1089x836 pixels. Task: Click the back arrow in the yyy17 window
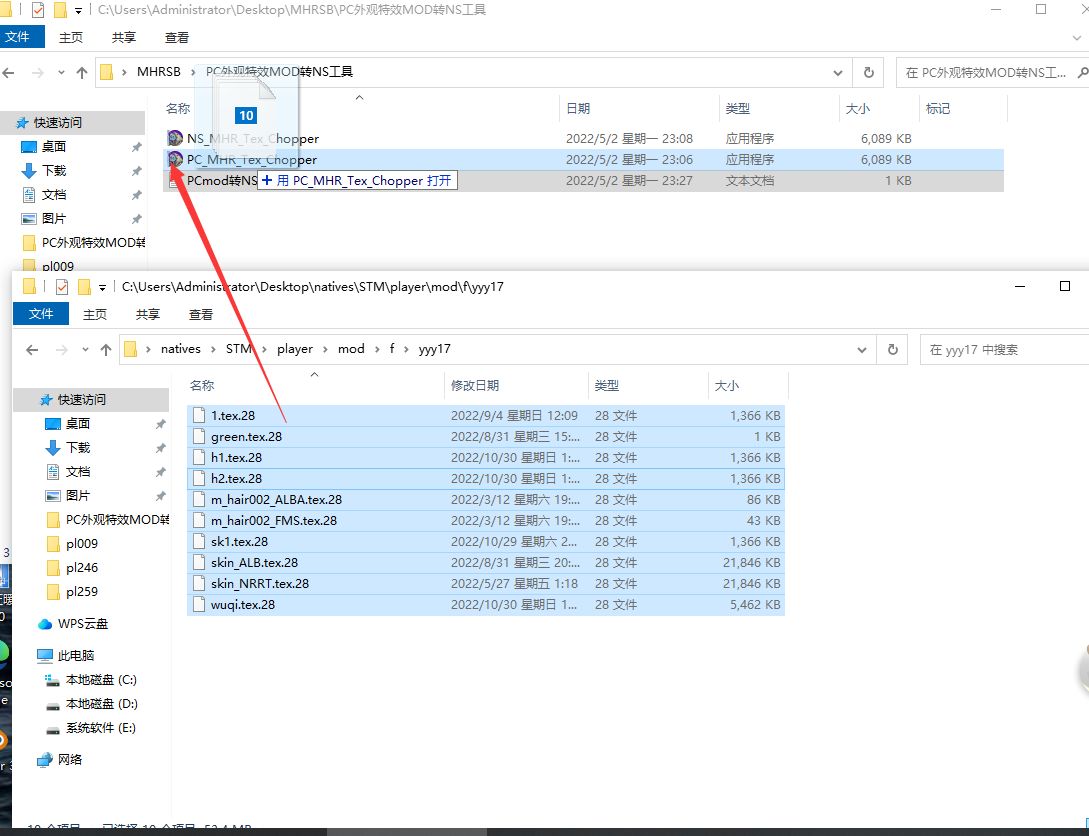(x=31, y=349)
